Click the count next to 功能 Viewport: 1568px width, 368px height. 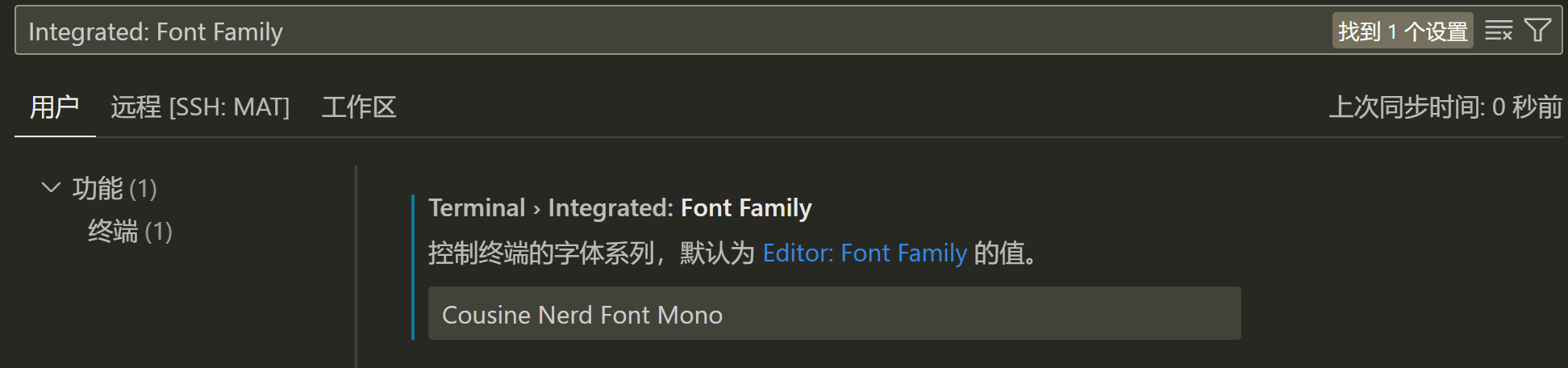pos(143,189)
